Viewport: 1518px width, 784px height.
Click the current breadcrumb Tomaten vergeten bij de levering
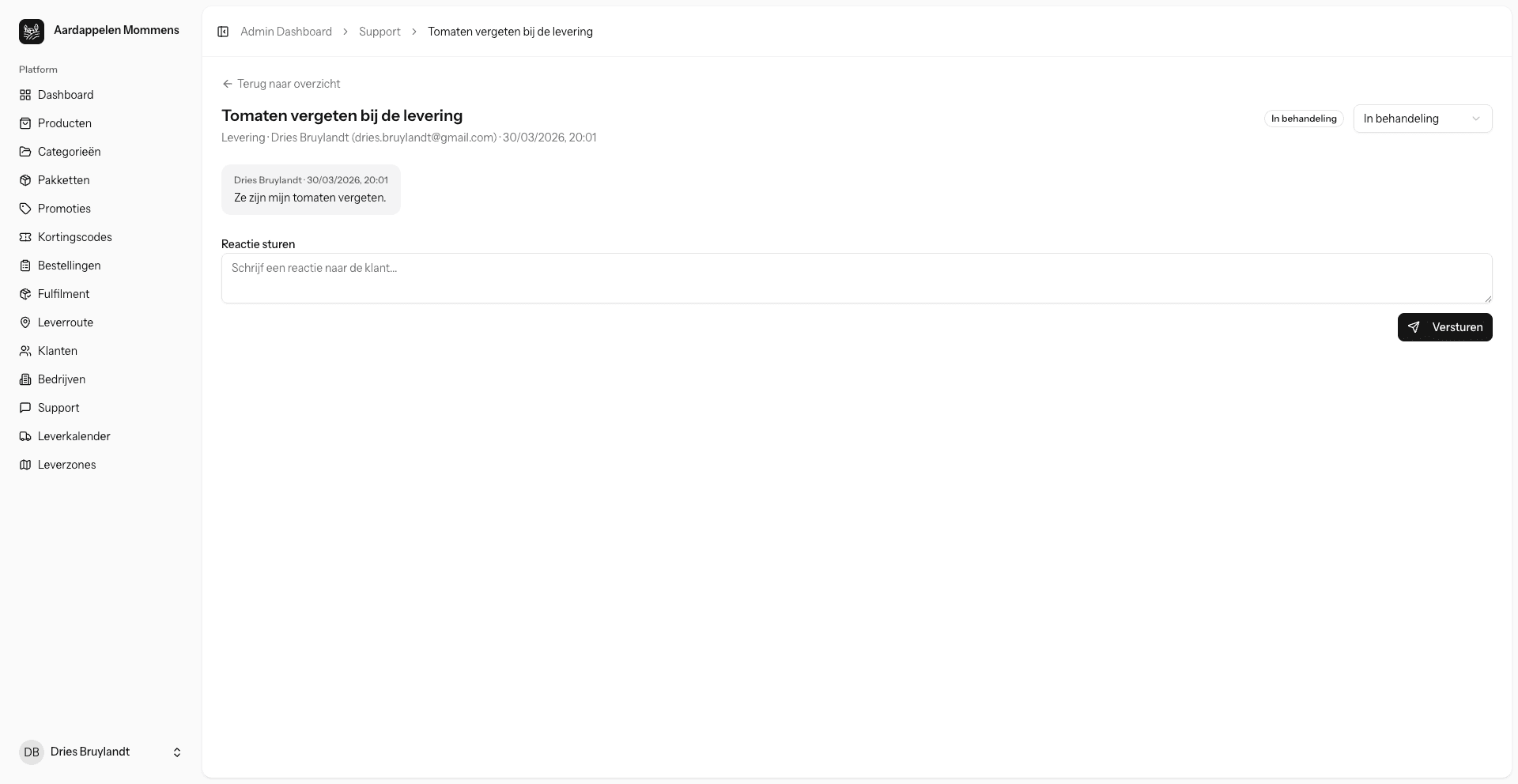click(x=511, y=32)
